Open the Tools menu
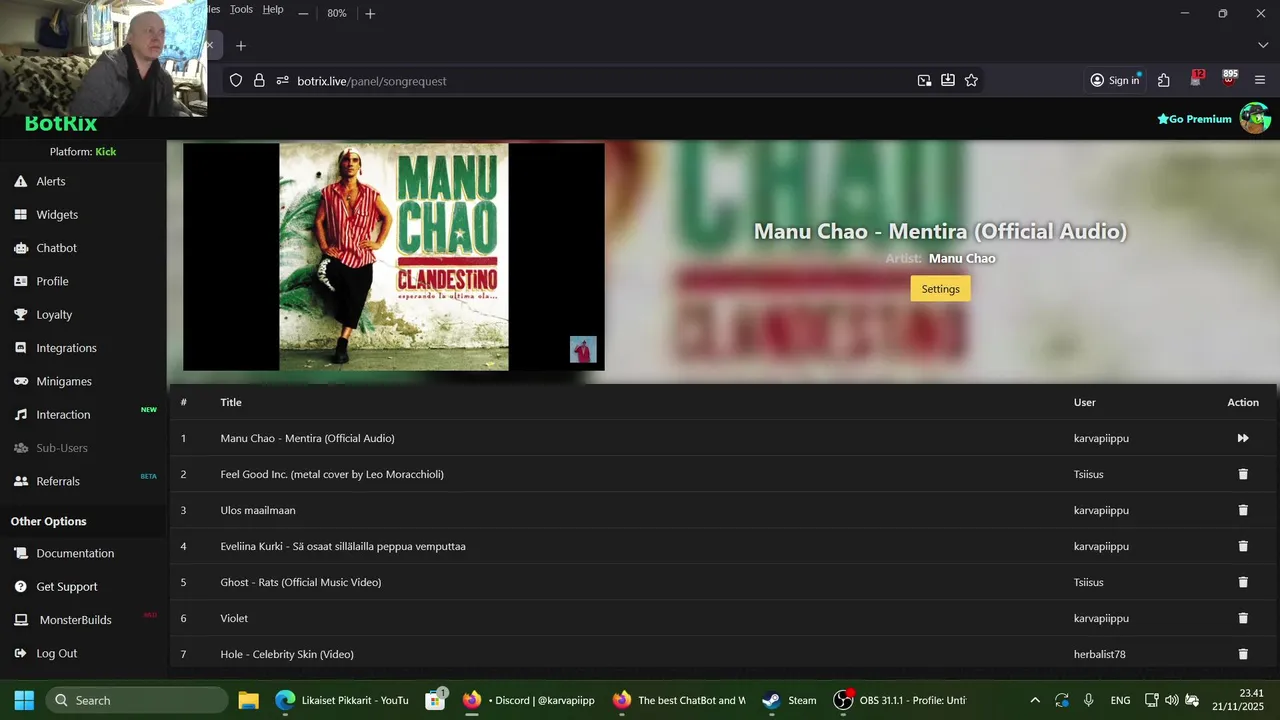 click(241, 9)
